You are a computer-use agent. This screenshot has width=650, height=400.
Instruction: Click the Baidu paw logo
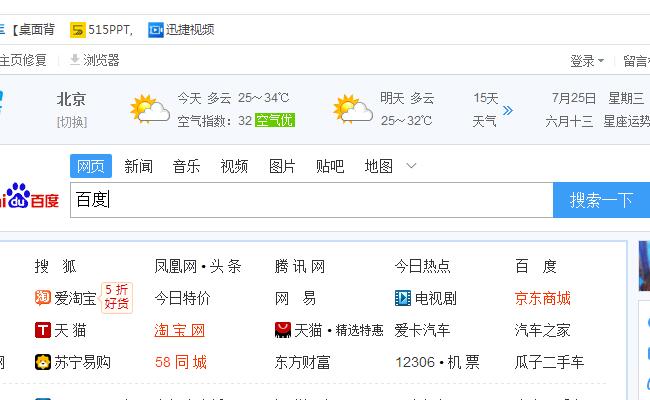[x=18, y=195]
